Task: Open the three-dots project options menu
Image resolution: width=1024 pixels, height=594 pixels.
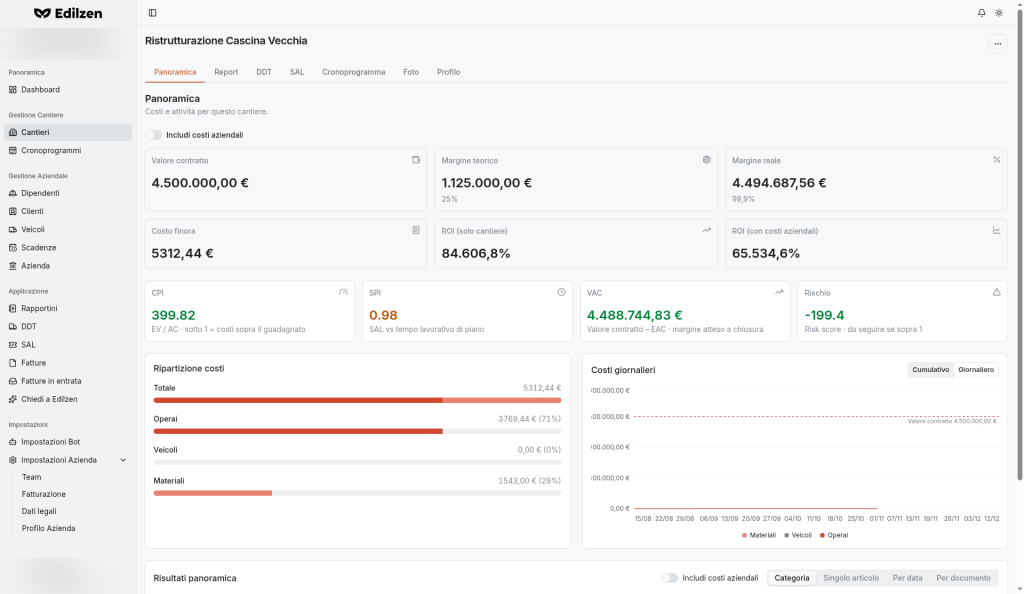Action: point(997,44)
